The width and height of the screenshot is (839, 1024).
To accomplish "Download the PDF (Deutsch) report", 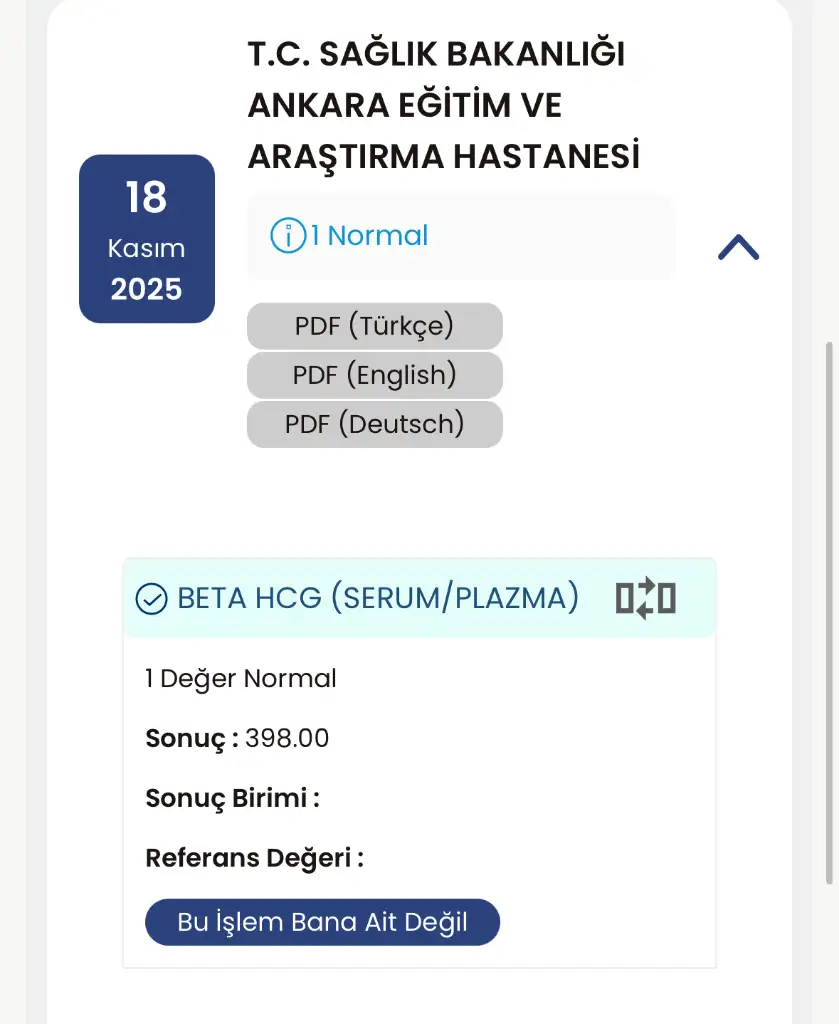I will click(x=374, y=424).
